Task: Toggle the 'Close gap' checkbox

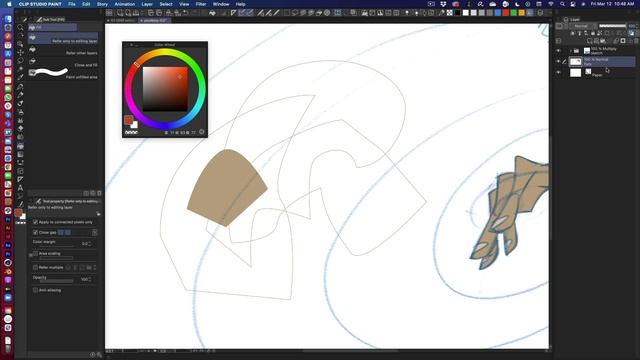Action: click(35, 232)
